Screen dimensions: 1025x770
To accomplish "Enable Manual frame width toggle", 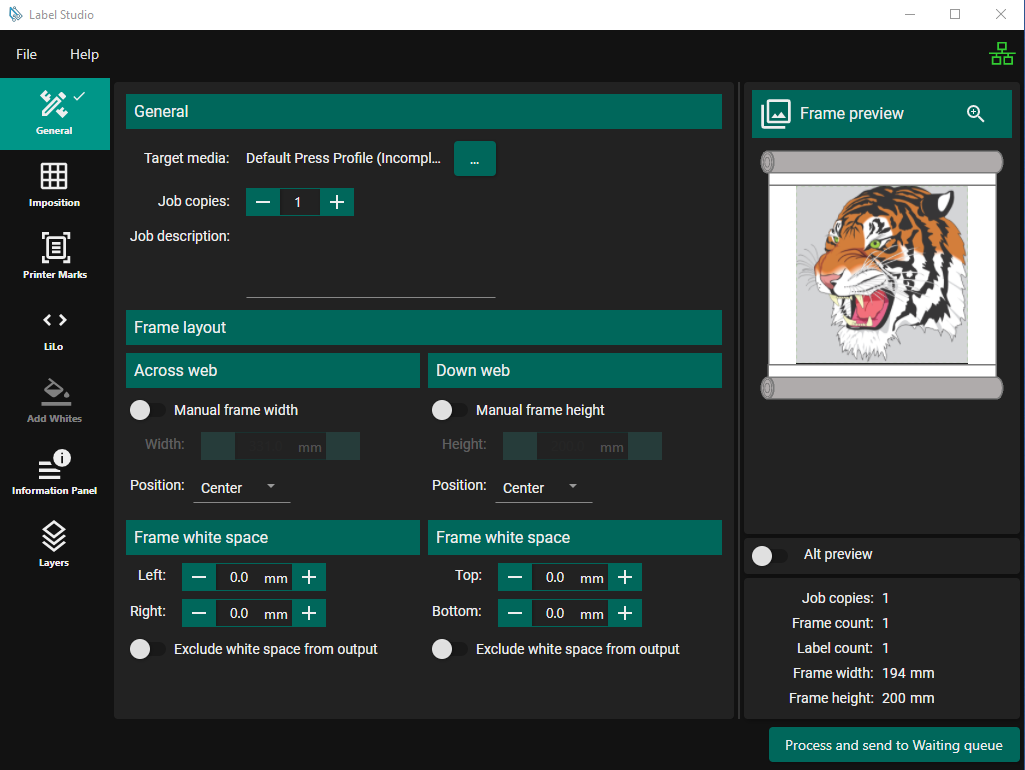I will (x=148, y=410).
